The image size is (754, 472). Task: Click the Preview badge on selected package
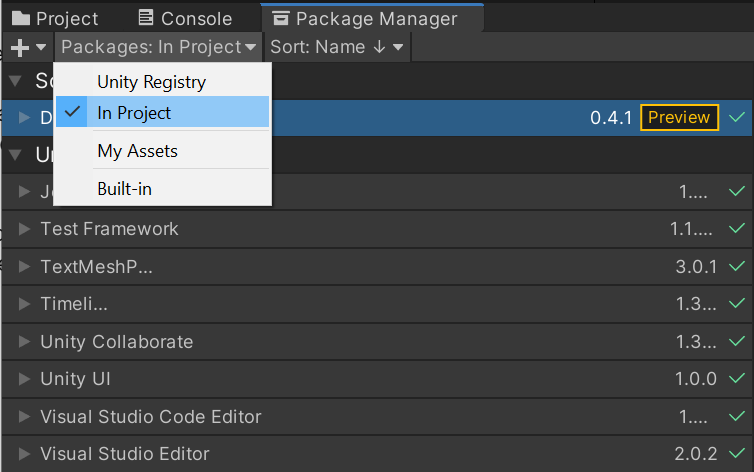679,117
